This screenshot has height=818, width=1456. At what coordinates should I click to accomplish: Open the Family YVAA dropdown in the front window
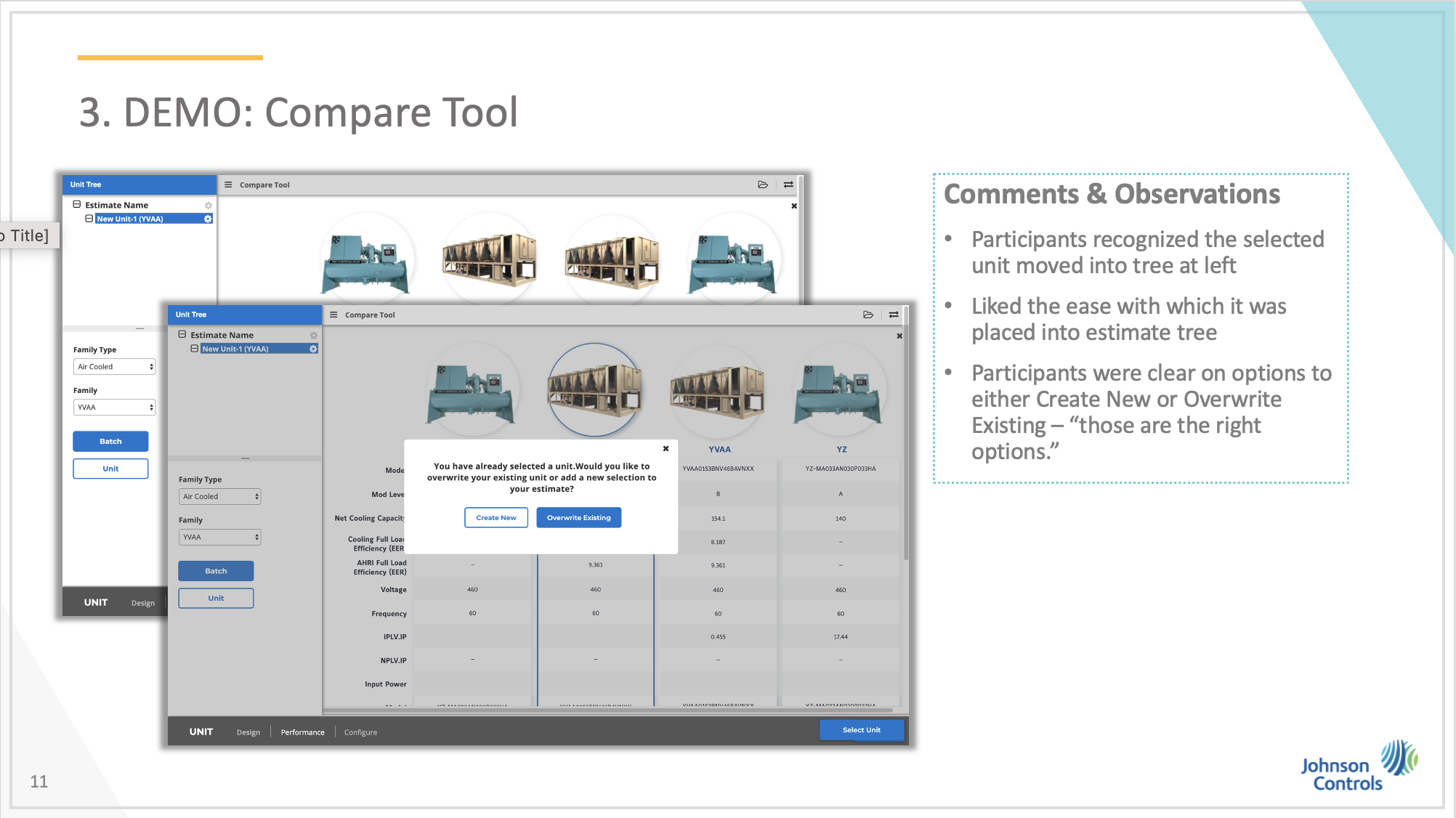point(219,537)
